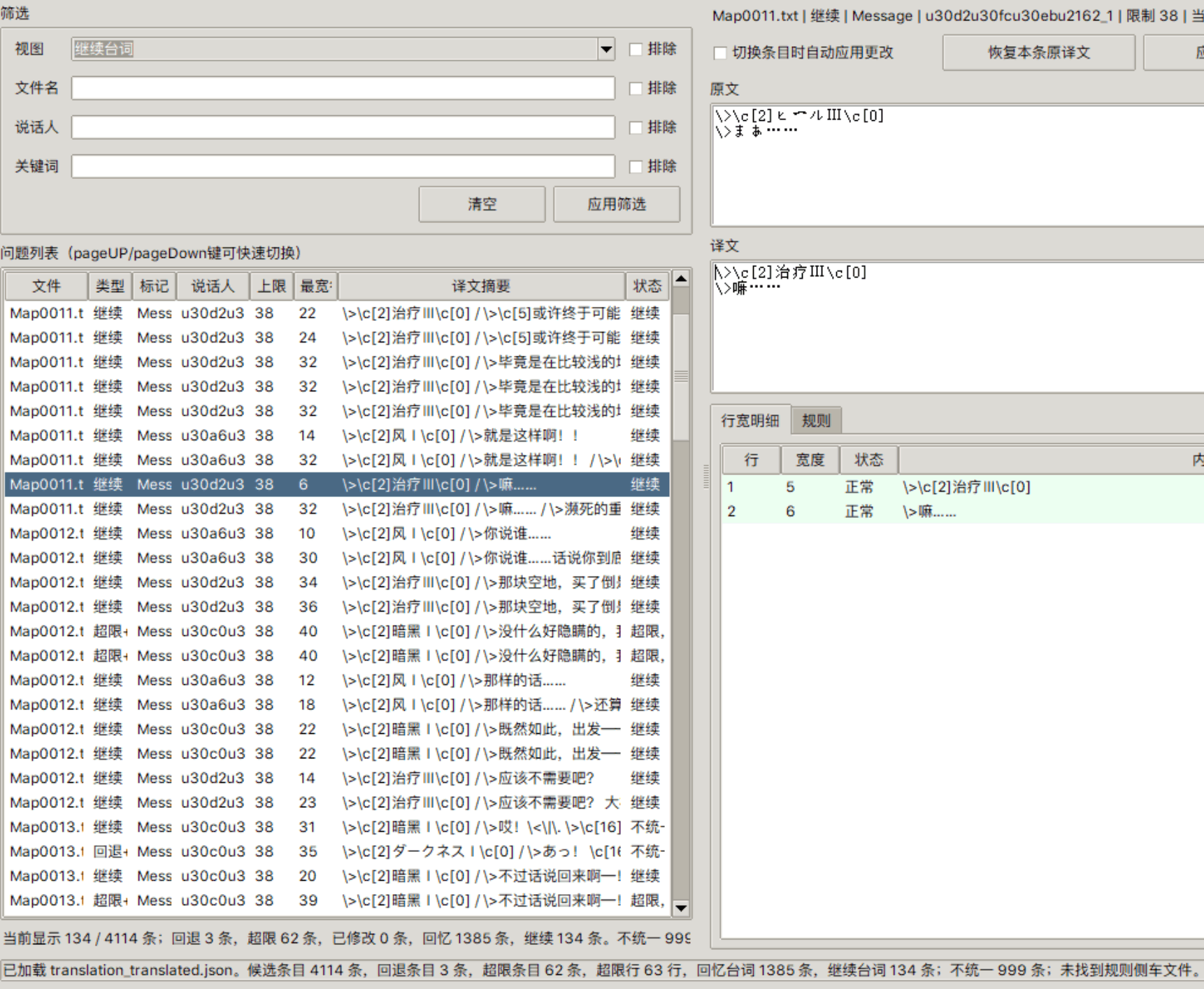Click the 宽度 header in detail table
The image size is (1204, 989).
[810, 460]
